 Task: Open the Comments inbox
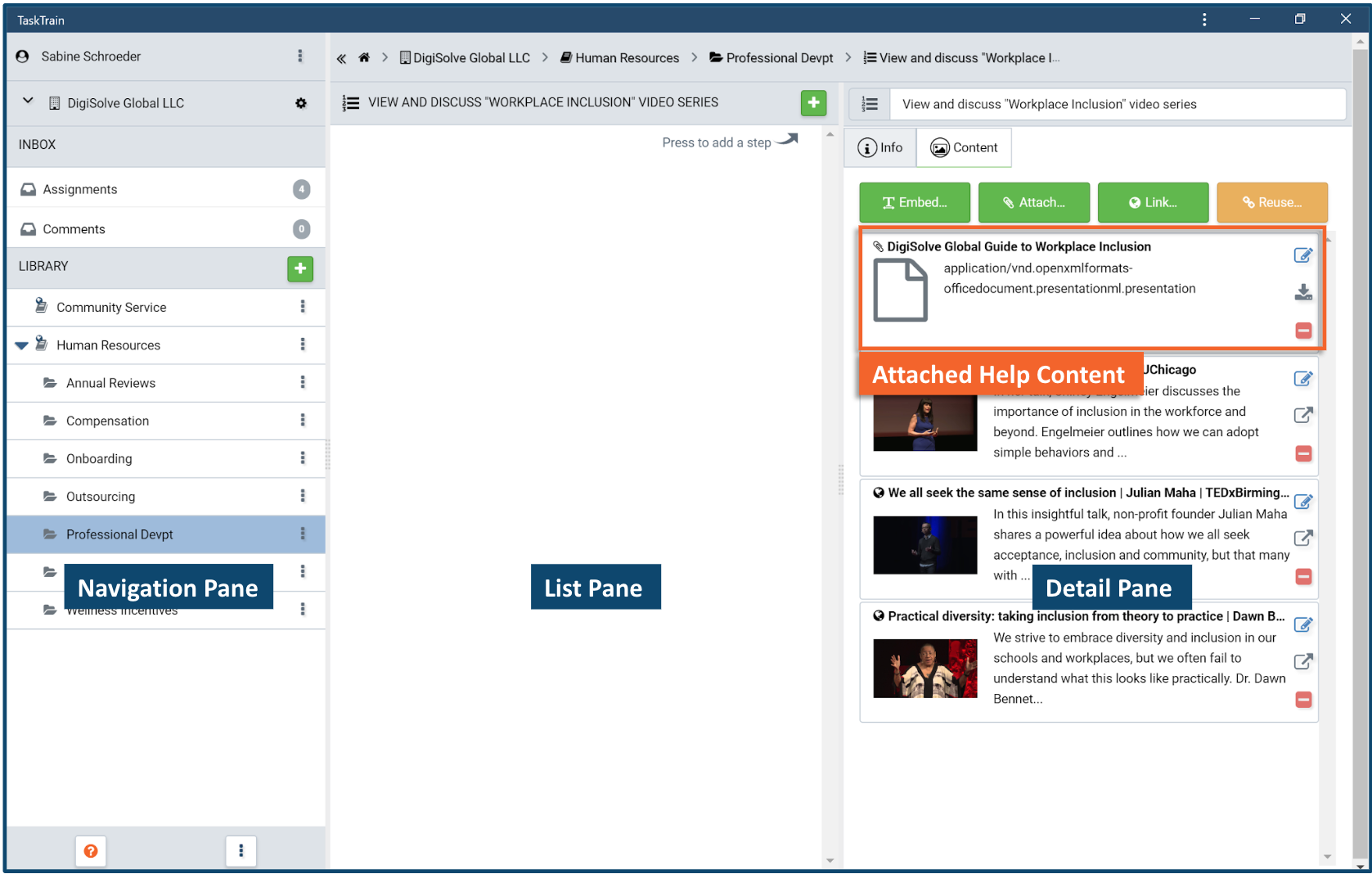pos(166,229)
